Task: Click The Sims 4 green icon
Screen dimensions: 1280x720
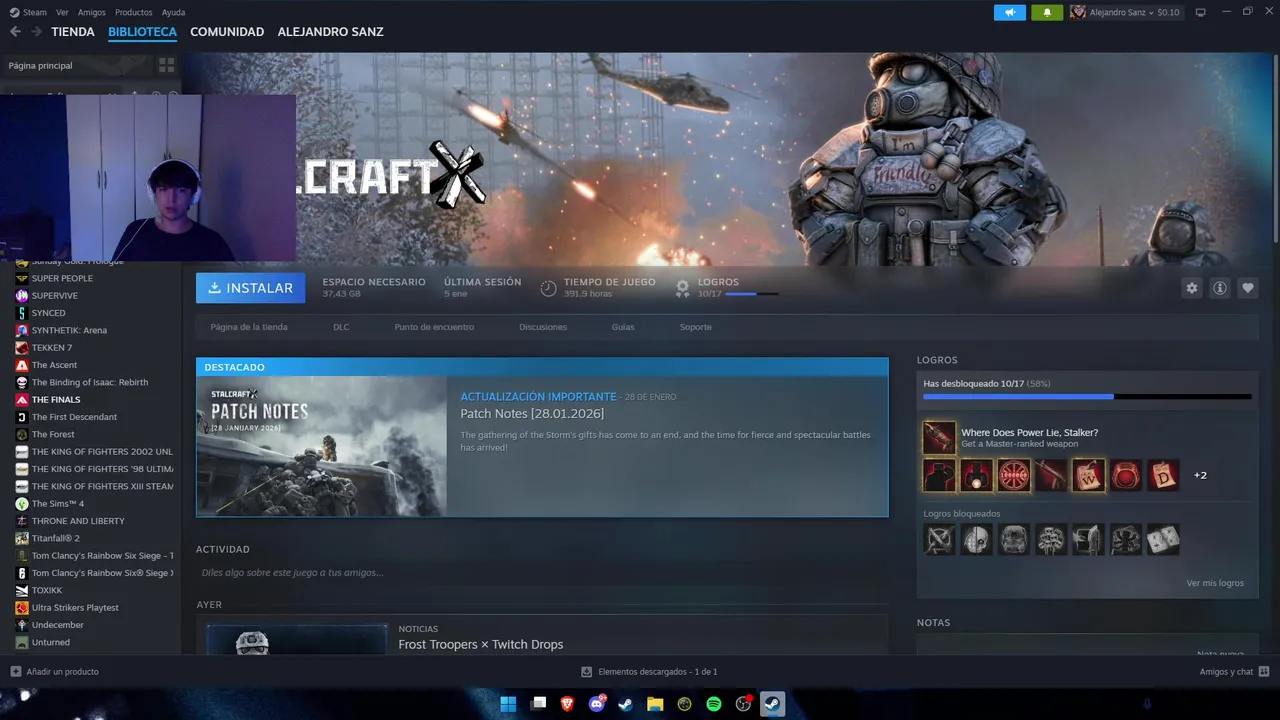Action: [22, 504]
